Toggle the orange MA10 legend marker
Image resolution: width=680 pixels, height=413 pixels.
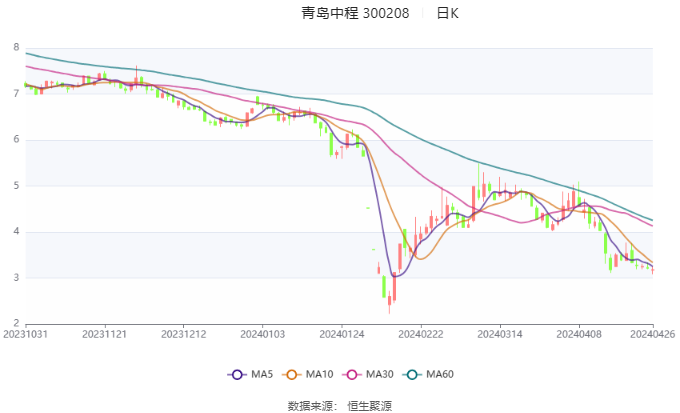(294, 374)
